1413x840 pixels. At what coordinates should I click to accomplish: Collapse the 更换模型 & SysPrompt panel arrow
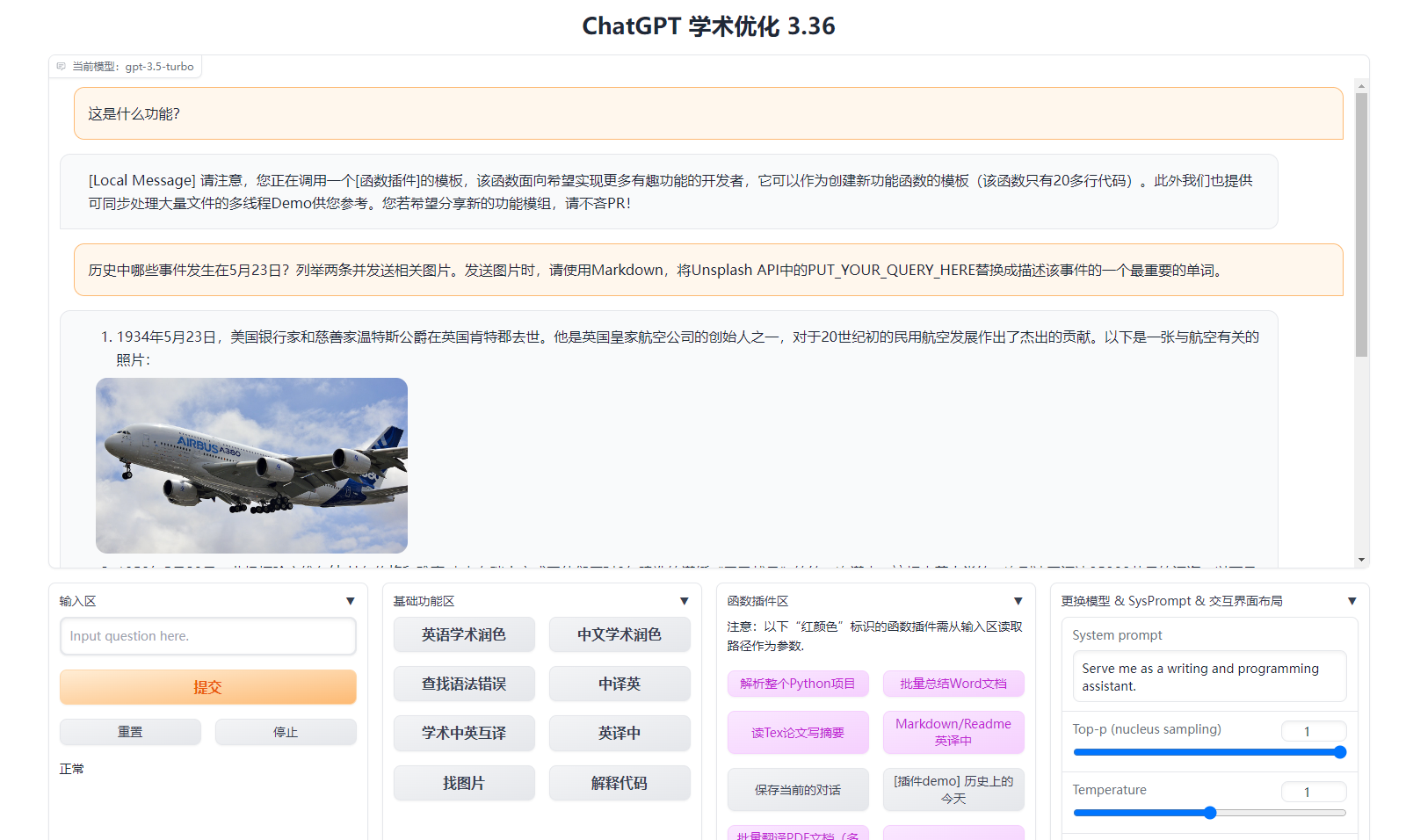coord(1351,601)
